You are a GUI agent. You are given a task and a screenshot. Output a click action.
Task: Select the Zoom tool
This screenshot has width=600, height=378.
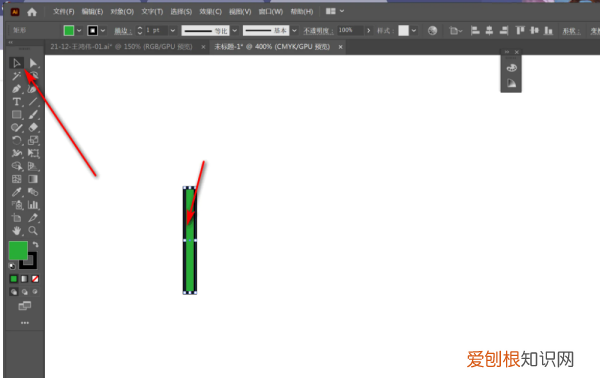(33, 231)
